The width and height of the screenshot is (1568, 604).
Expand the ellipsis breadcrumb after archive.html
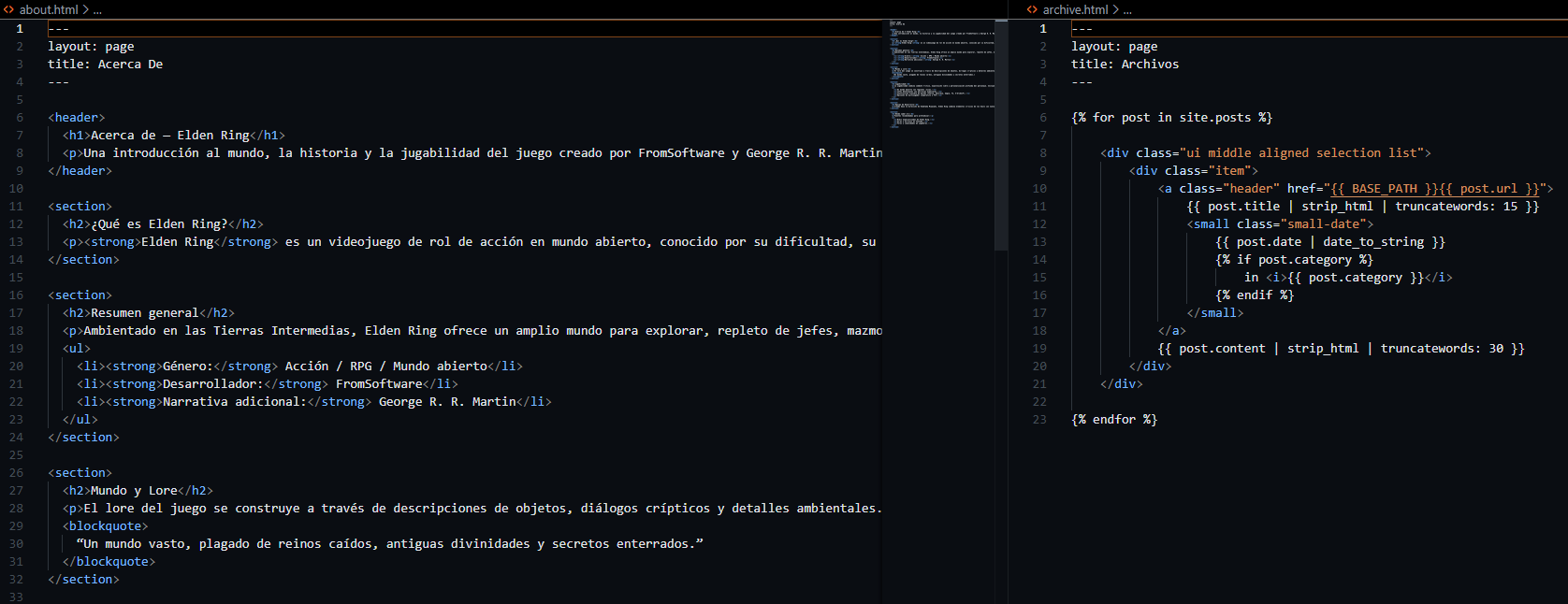click(1127, 10)
